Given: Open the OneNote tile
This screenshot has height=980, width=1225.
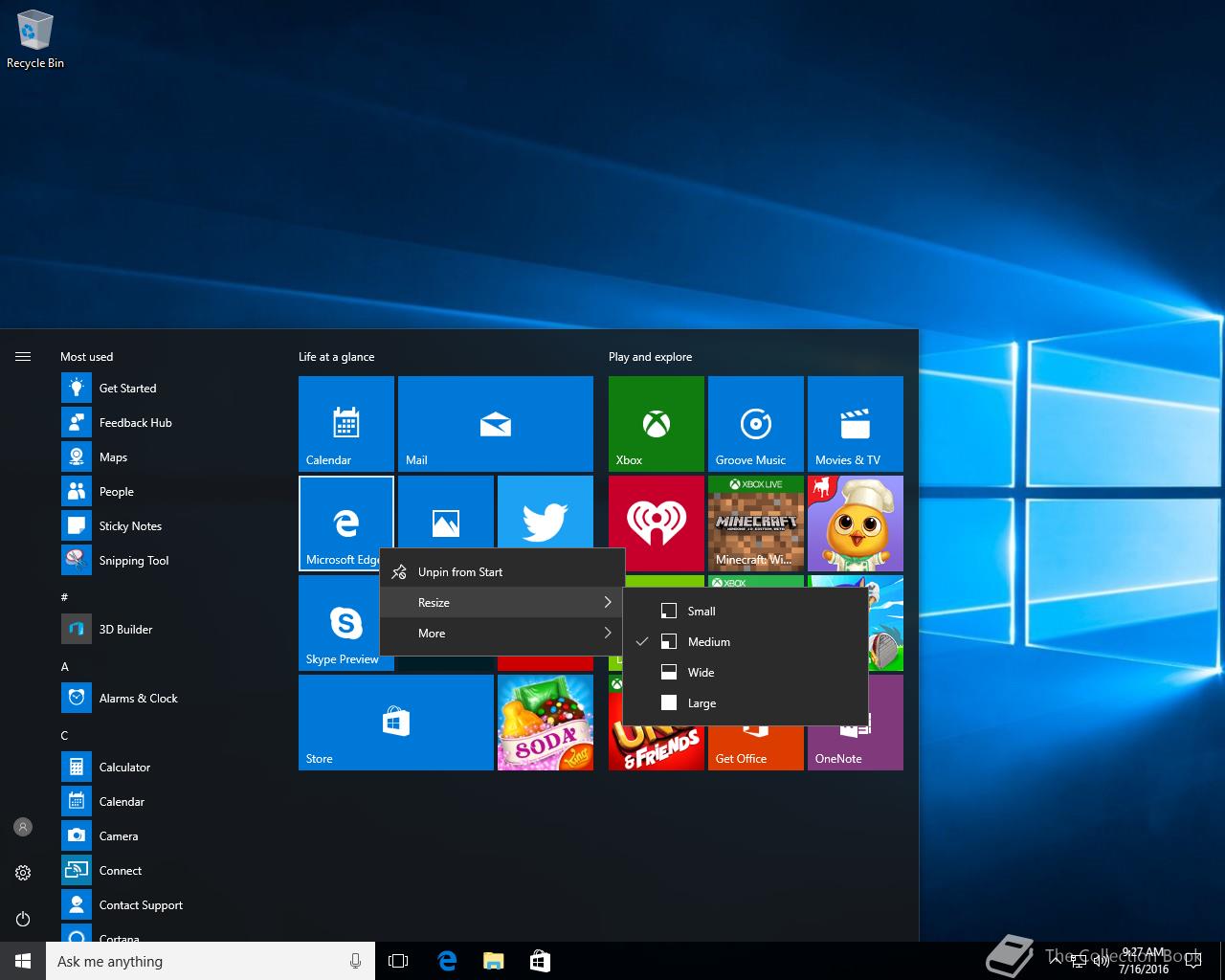Looking at the screenshot, I should pyautogui.click(x=856, y=748).
